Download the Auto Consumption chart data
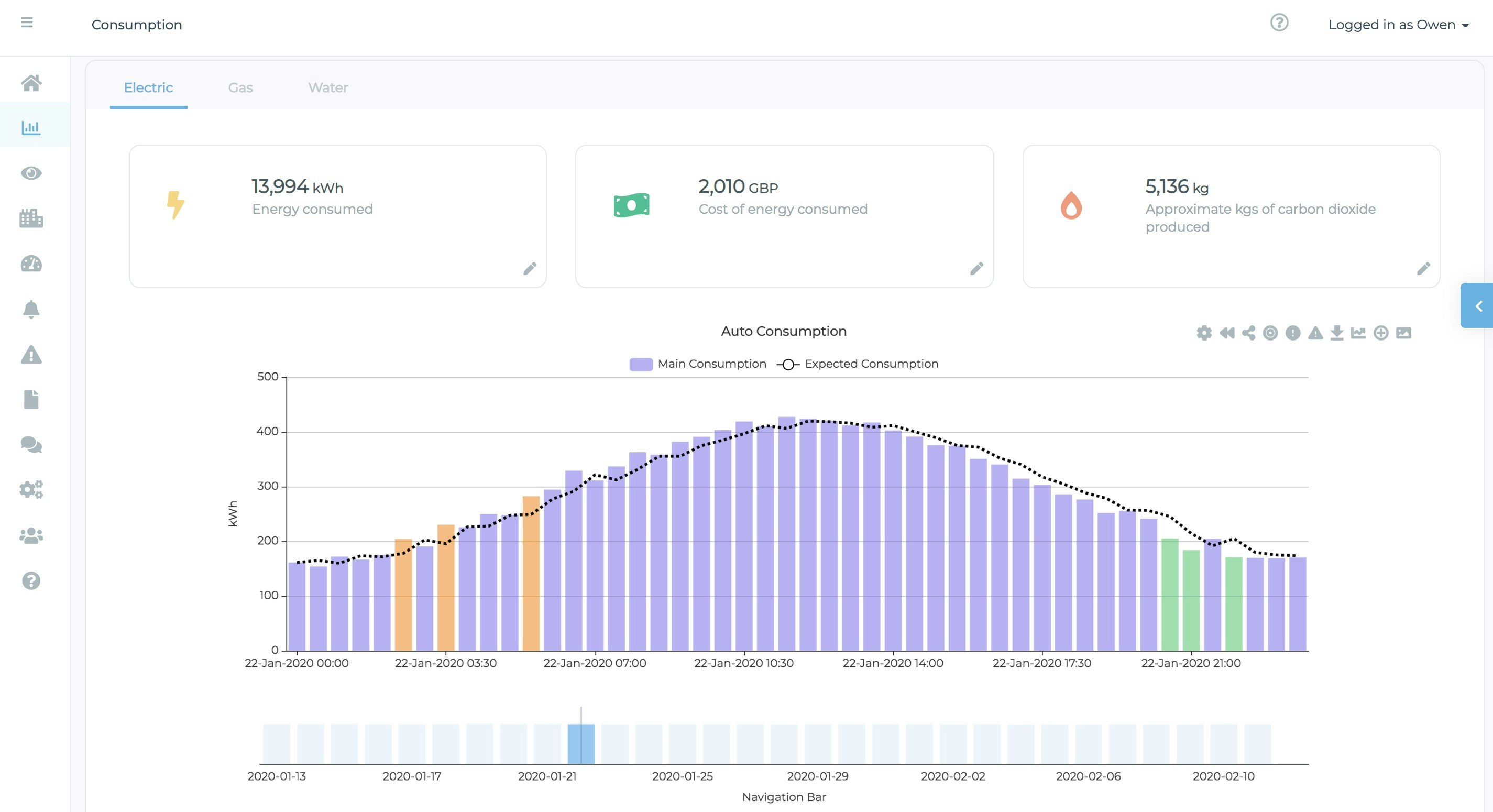The width and height of the screenshot is (1493, 812). click(x=1336, y=333)
